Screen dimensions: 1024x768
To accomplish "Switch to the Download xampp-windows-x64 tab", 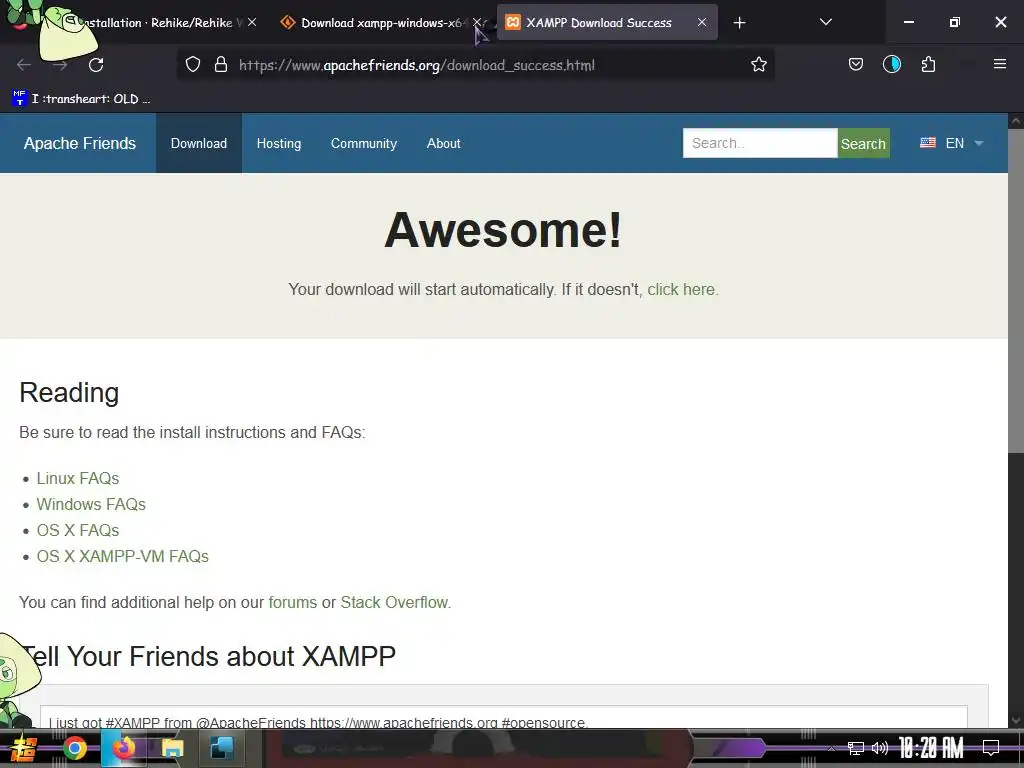I will [x=381, y=23].
